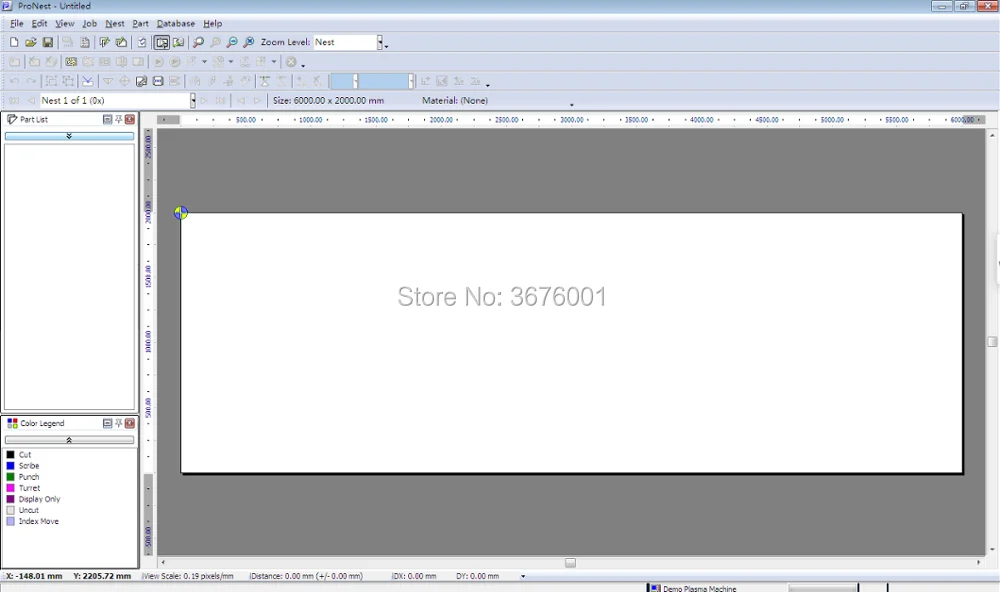1000x592 pixels.
Task: Open the Zoom Level dropdown
Action: pos(379,42)
